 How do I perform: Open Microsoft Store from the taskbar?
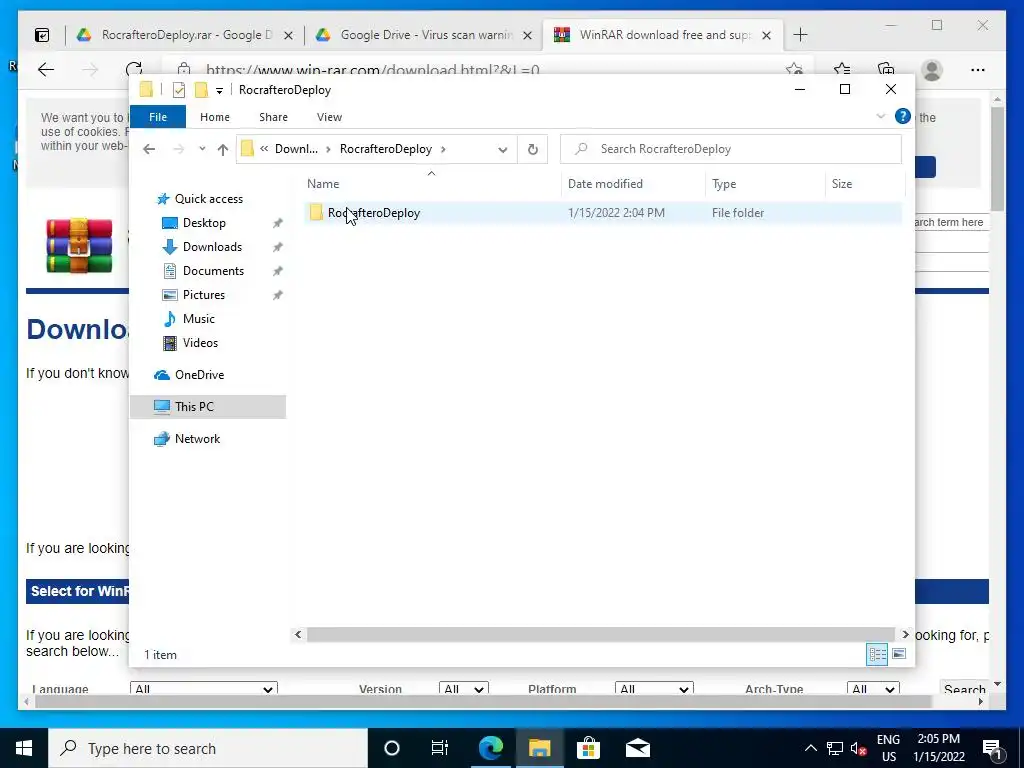588,748
